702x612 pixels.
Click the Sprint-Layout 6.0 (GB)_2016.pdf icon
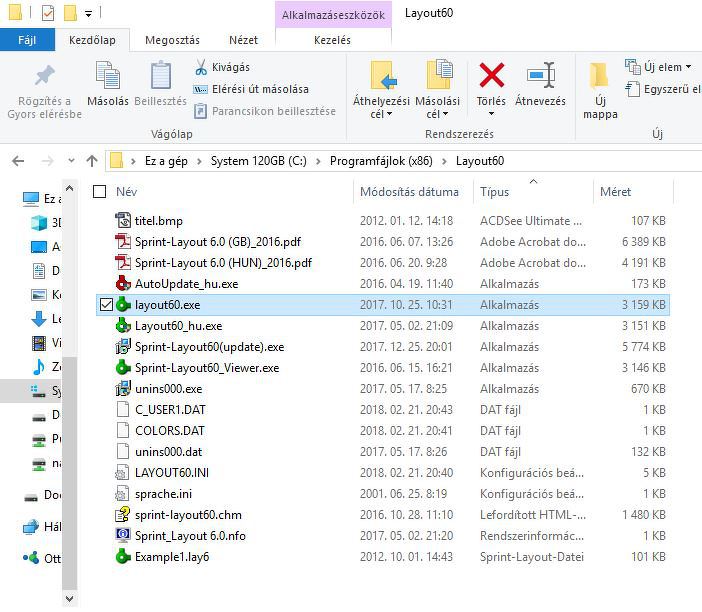123,242
